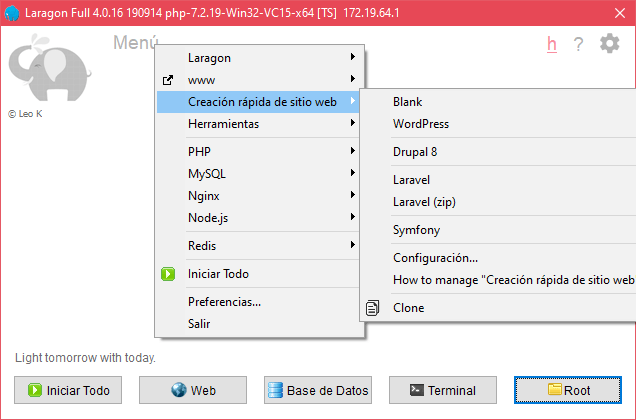Open the Redis menu entry
Screen dimensions: 636x420
(258, 246)
